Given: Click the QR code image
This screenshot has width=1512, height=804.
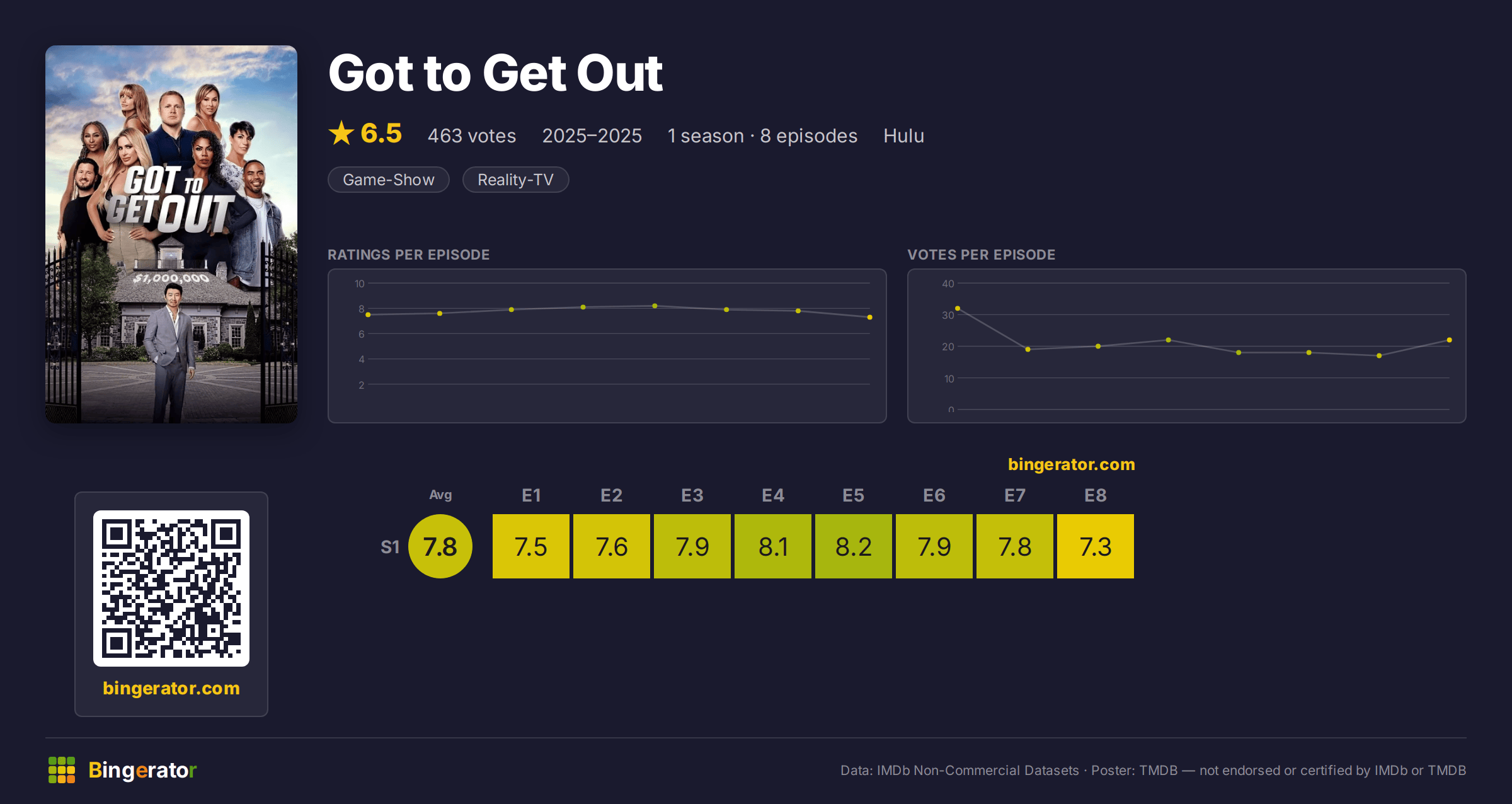Looking at the screenshot, I should coord(171,589).
